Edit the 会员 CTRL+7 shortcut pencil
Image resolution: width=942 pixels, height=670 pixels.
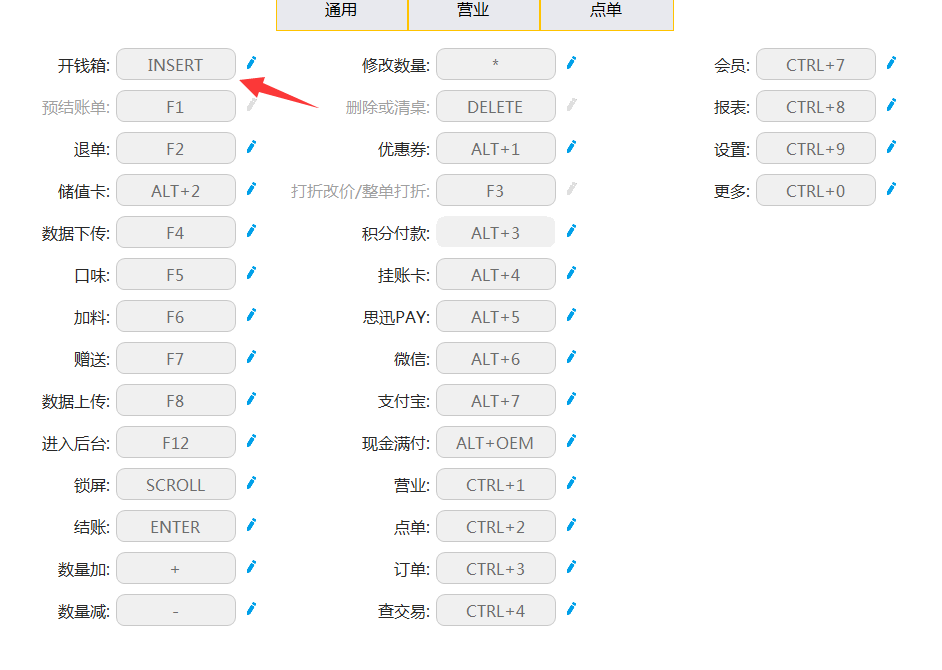tap(891, 63)
